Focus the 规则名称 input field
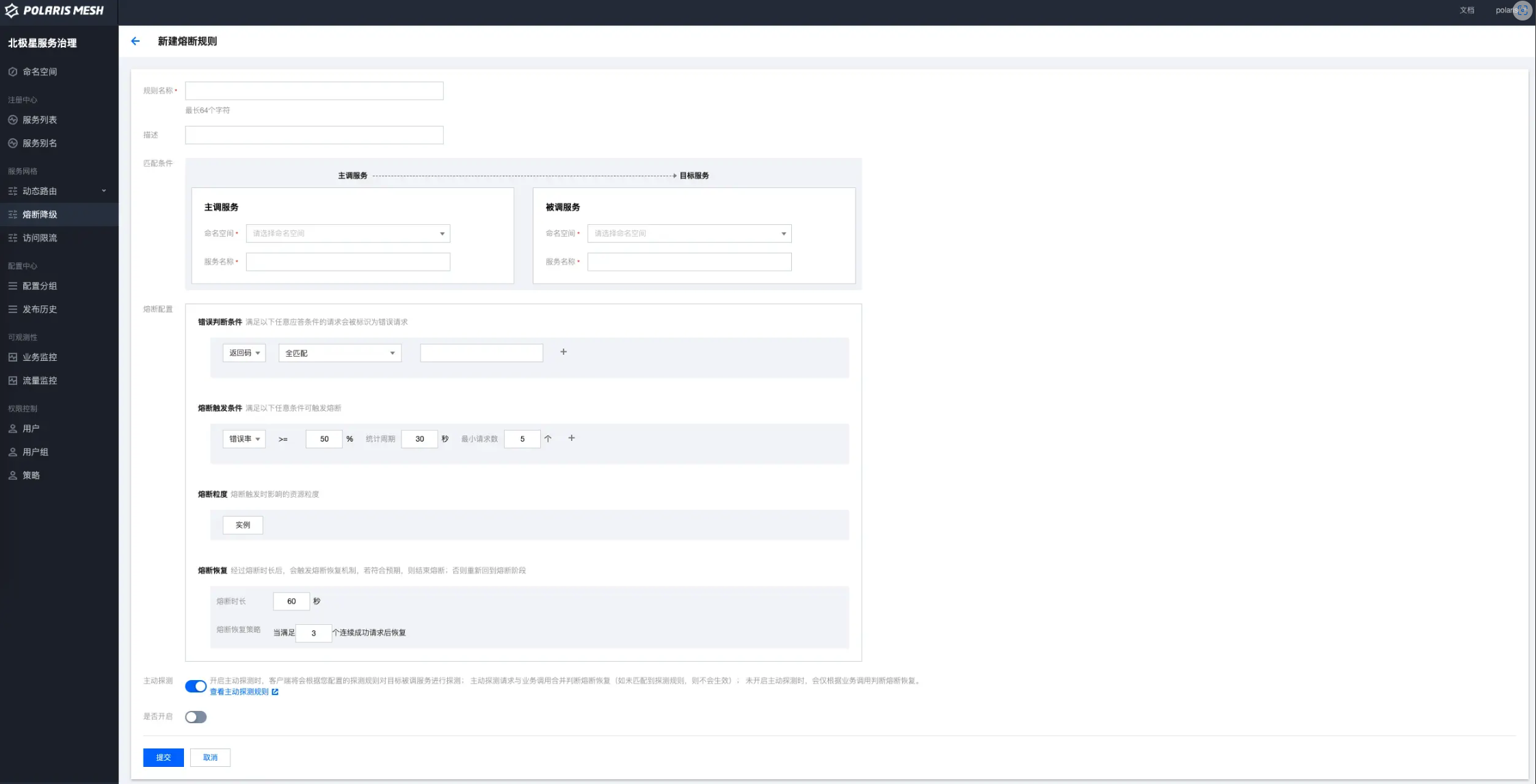 [x=314, y=91]
